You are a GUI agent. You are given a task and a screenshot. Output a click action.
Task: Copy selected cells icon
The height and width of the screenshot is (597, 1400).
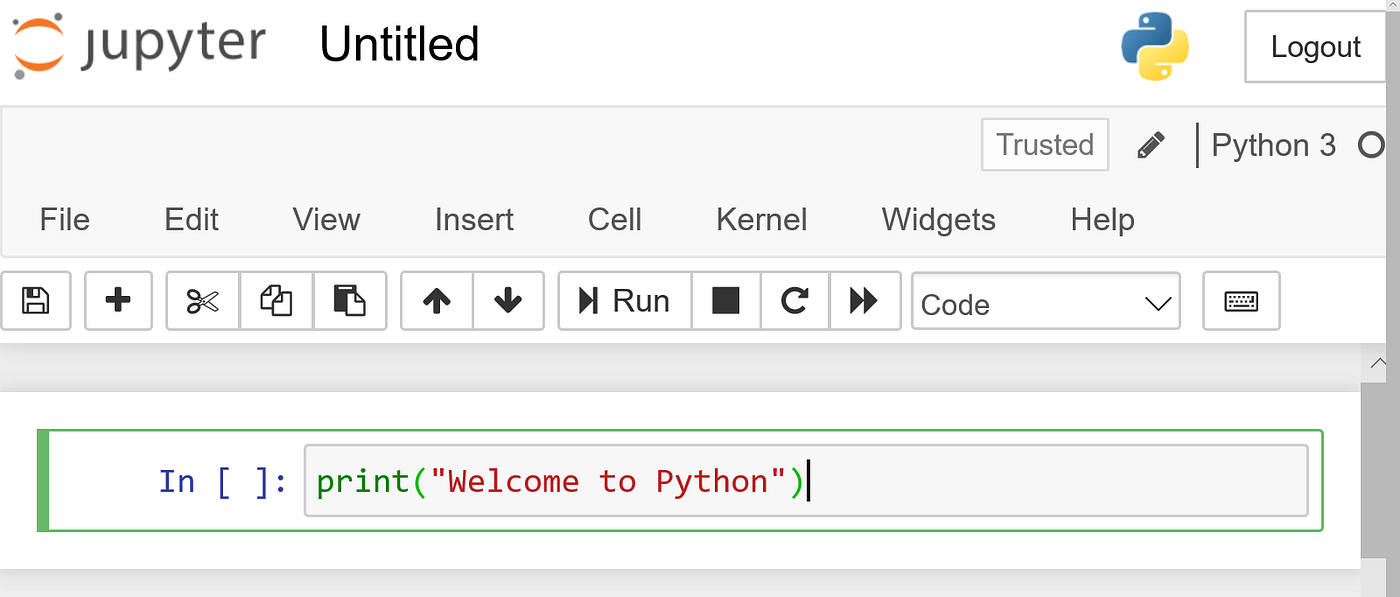click(x=276, y=300)
